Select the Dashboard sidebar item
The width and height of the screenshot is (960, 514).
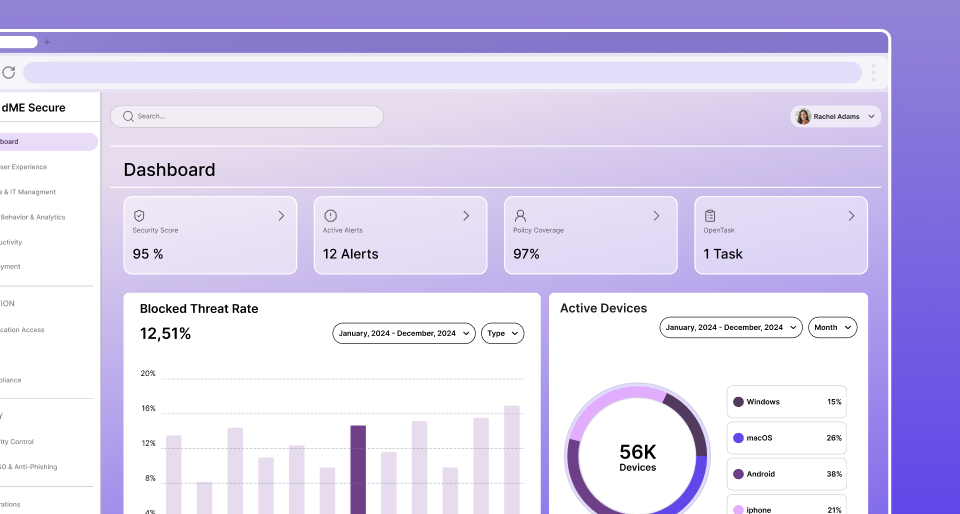point(48,141)
